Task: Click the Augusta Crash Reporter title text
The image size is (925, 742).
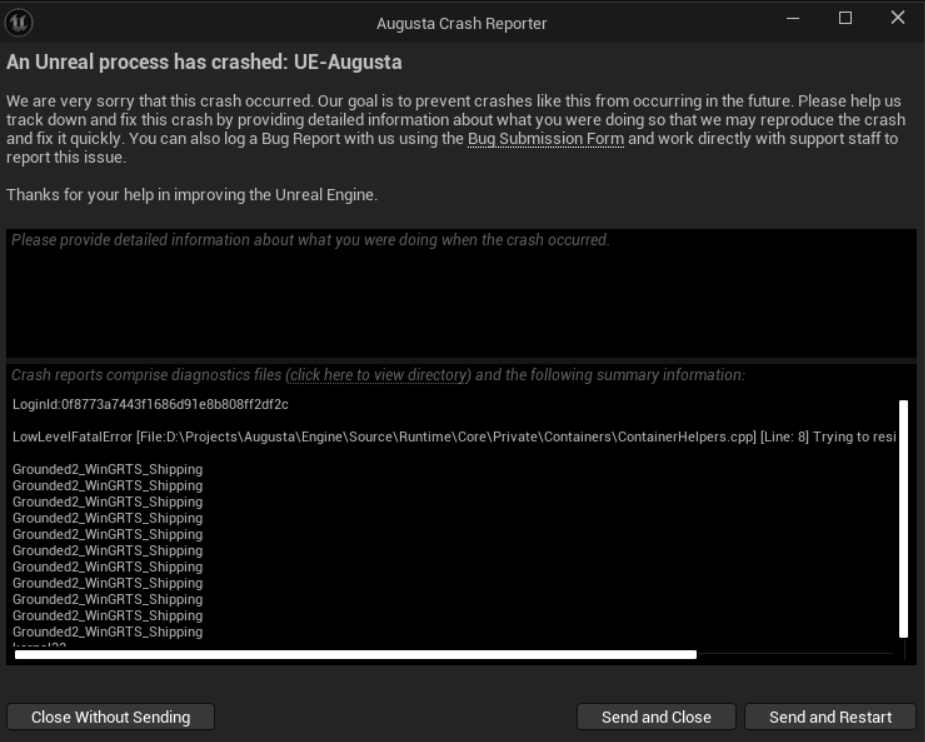Action: [x=462, y=24]
